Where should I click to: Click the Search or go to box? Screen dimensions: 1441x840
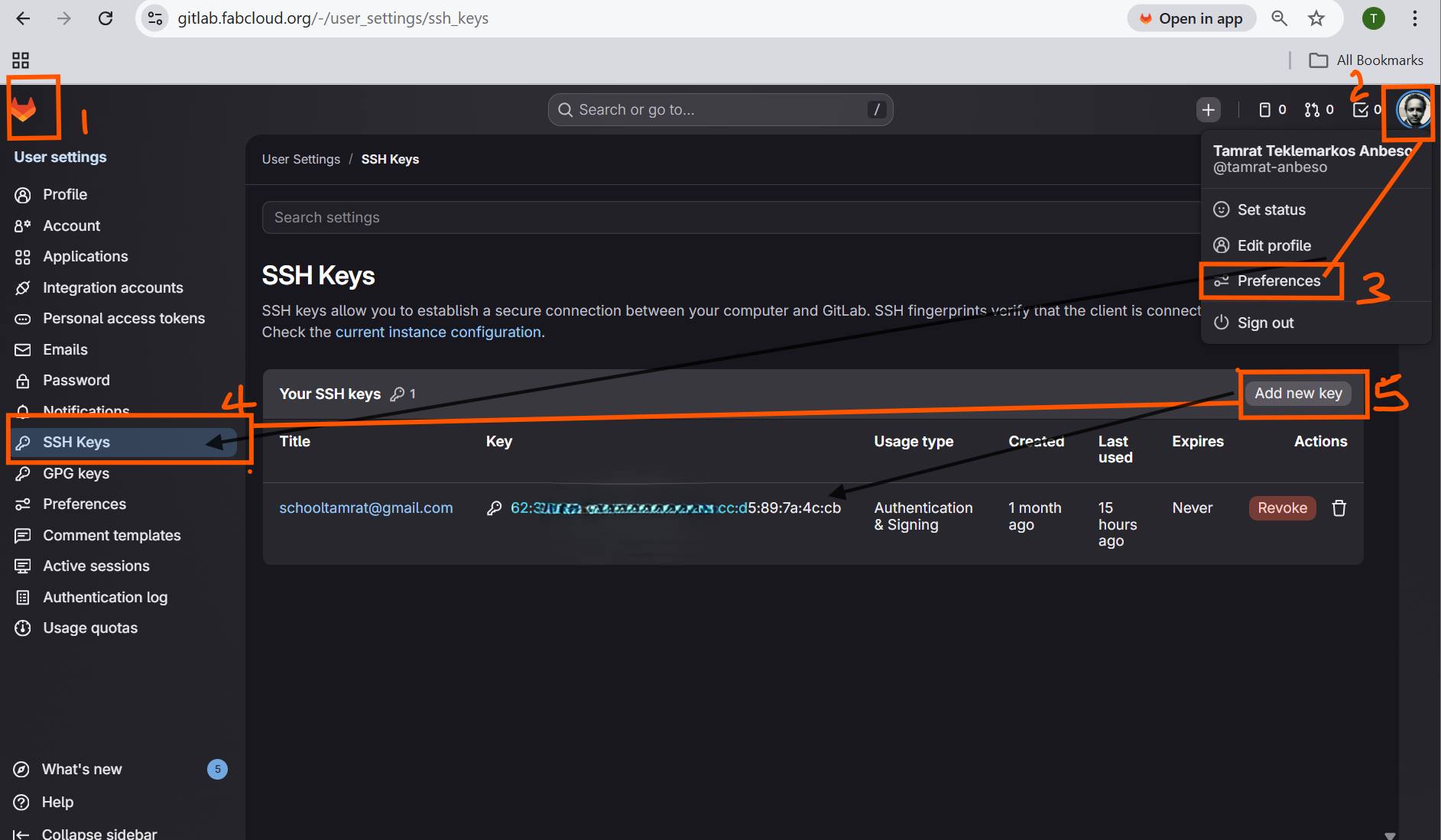pyautogui.click(x=720, y=110)
